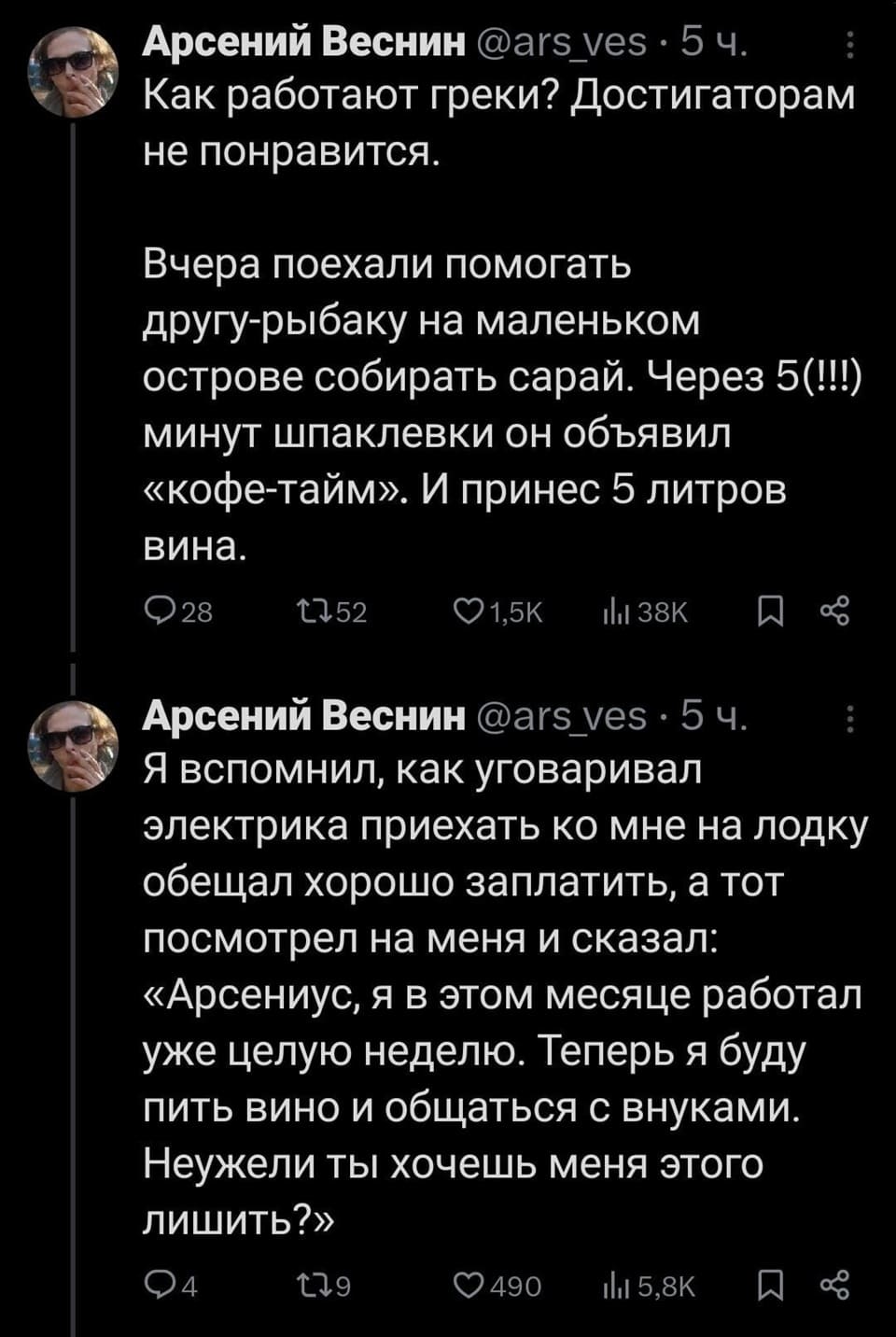Image resolution: width=896 pixels, height=1337 pixels.
Task: Open first tweet's 5 ч. timestamp
Action: pyautogui.click(x=714, y=42)
